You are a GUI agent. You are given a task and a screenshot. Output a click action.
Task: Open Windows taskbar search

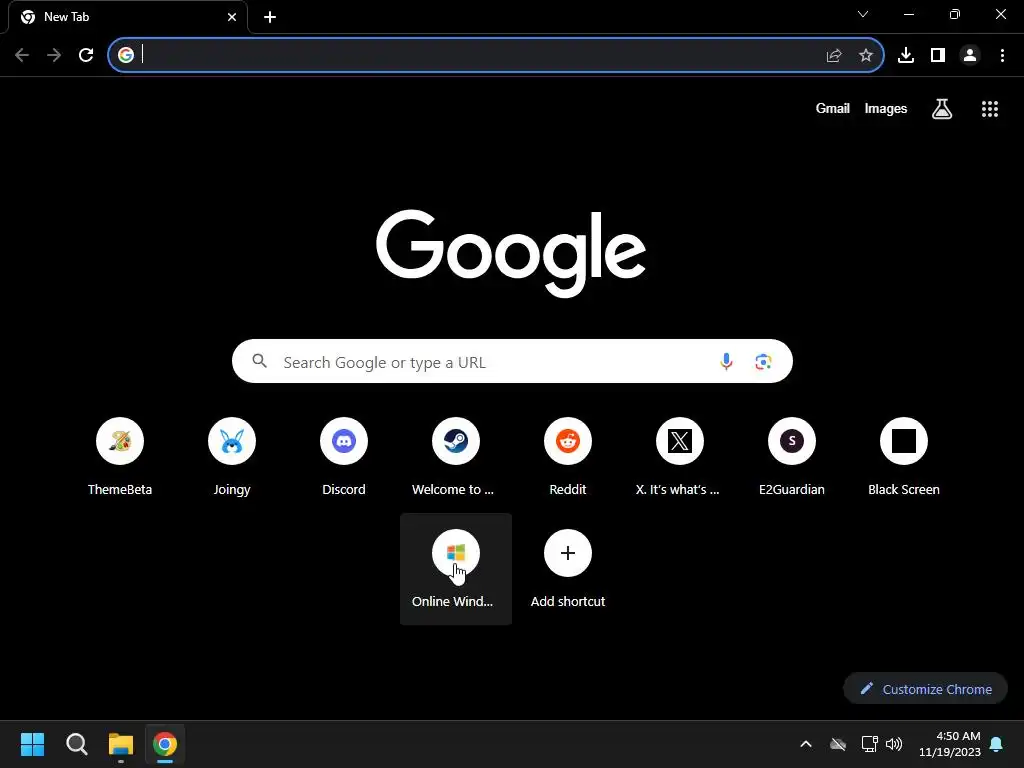pyautogui.click(x=76, y=744)
